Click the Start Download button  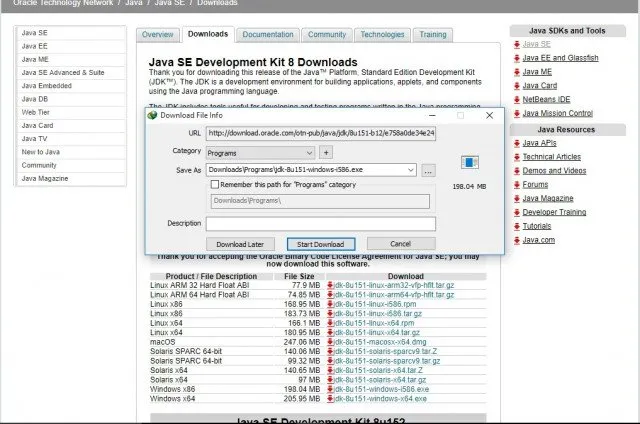(x=321, y=244)
